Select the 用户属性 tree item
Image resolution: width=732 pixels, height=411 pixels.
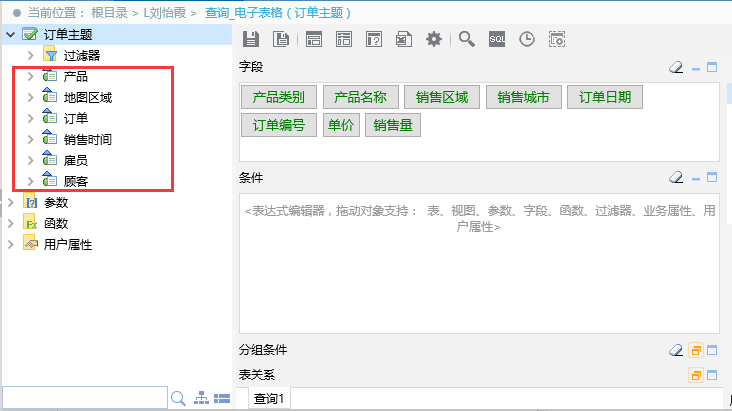pos(68,244)
